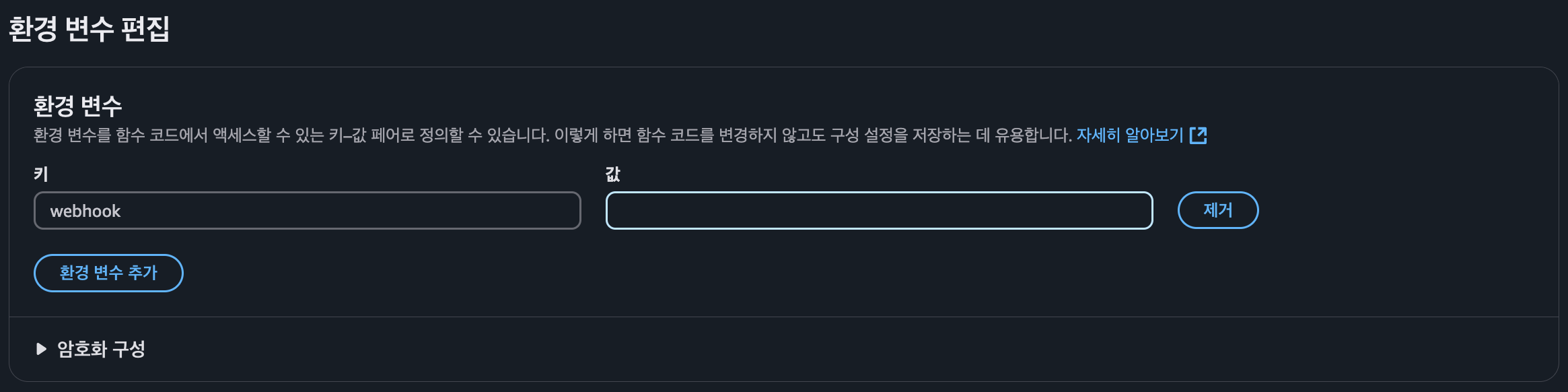
Task: Click the triangle arrow next to 암호화 구성
Action: (41, 349)
